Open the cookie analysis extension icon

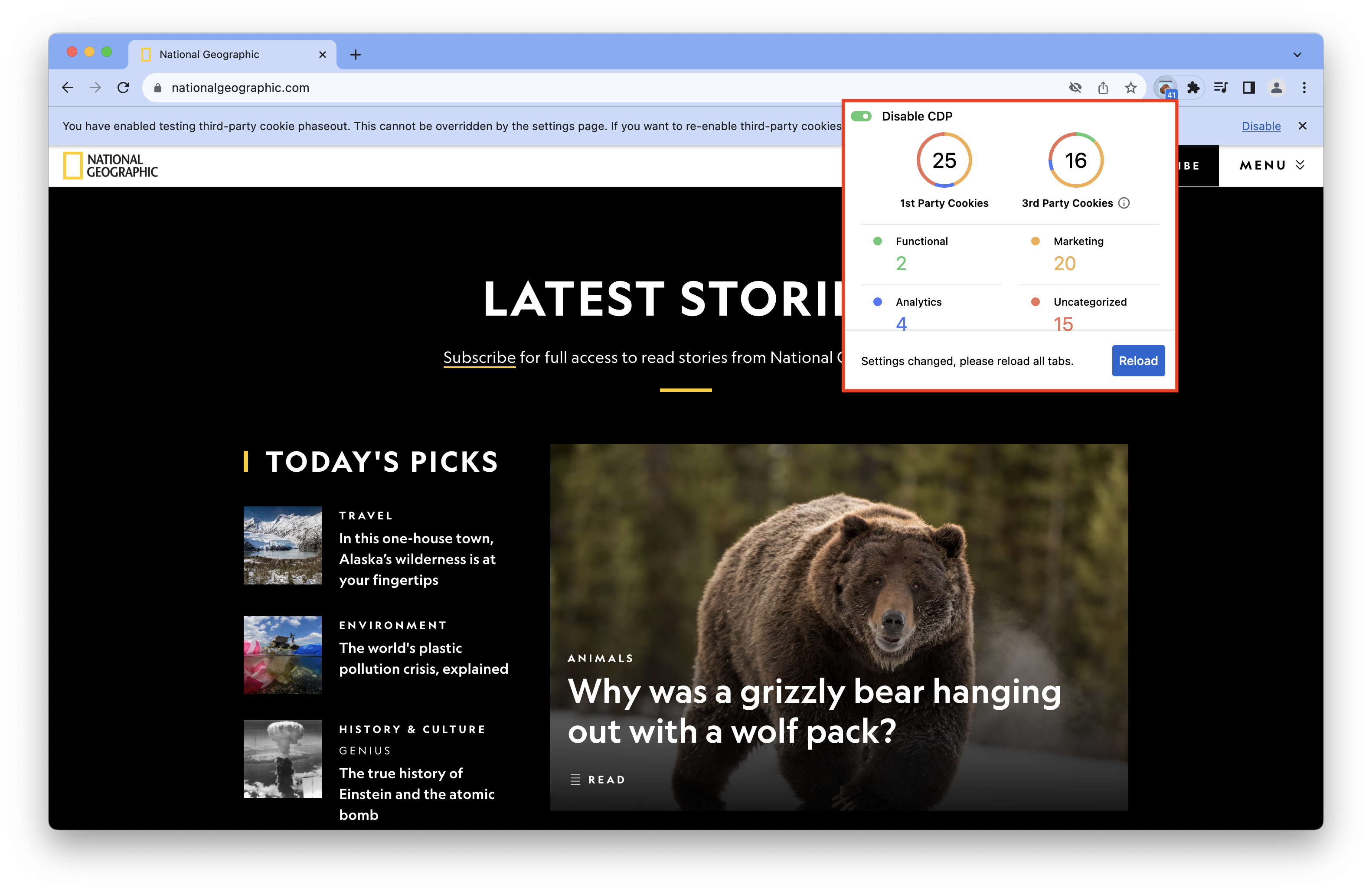tap(1166, 88)
